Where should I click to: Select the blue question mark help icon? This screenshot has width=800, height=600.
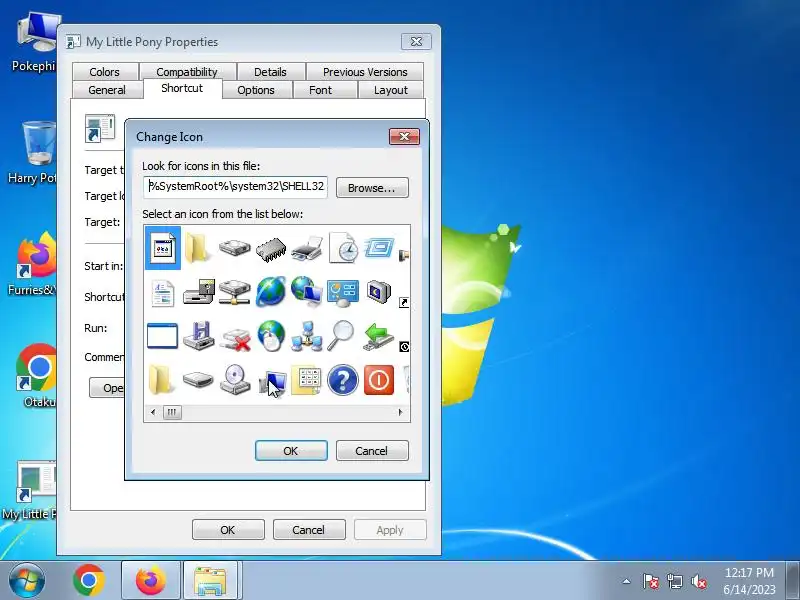343,380
